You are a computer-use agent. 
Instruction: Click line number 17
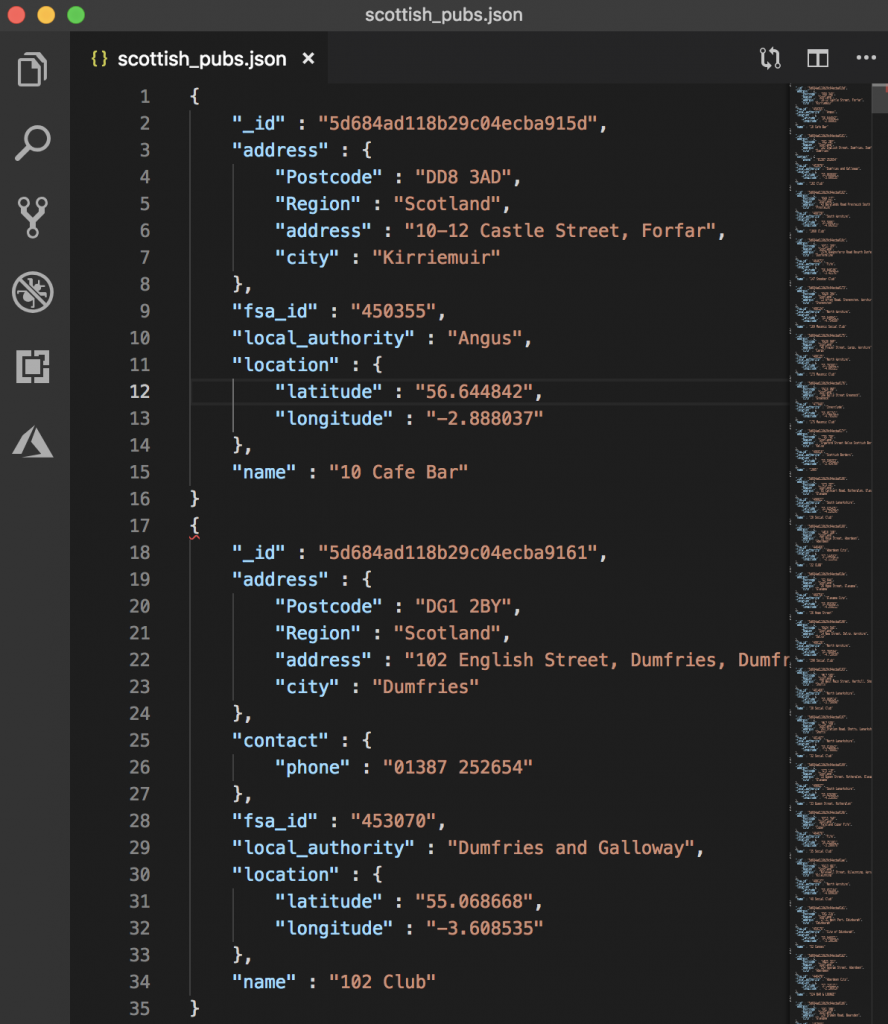pyautogui.click(x=140, y=526)
